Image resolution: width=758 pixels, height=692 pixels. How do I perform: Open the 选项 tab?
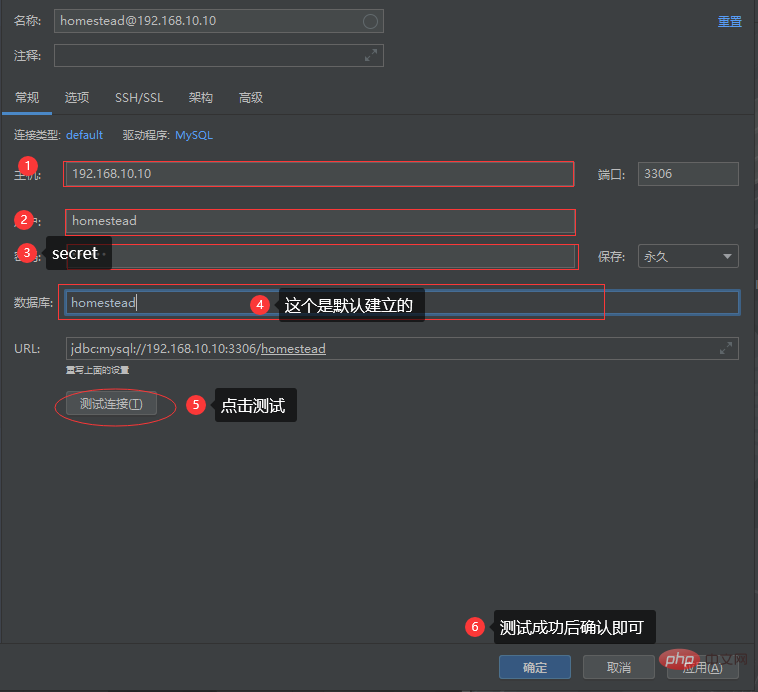(x=77, y=97)
